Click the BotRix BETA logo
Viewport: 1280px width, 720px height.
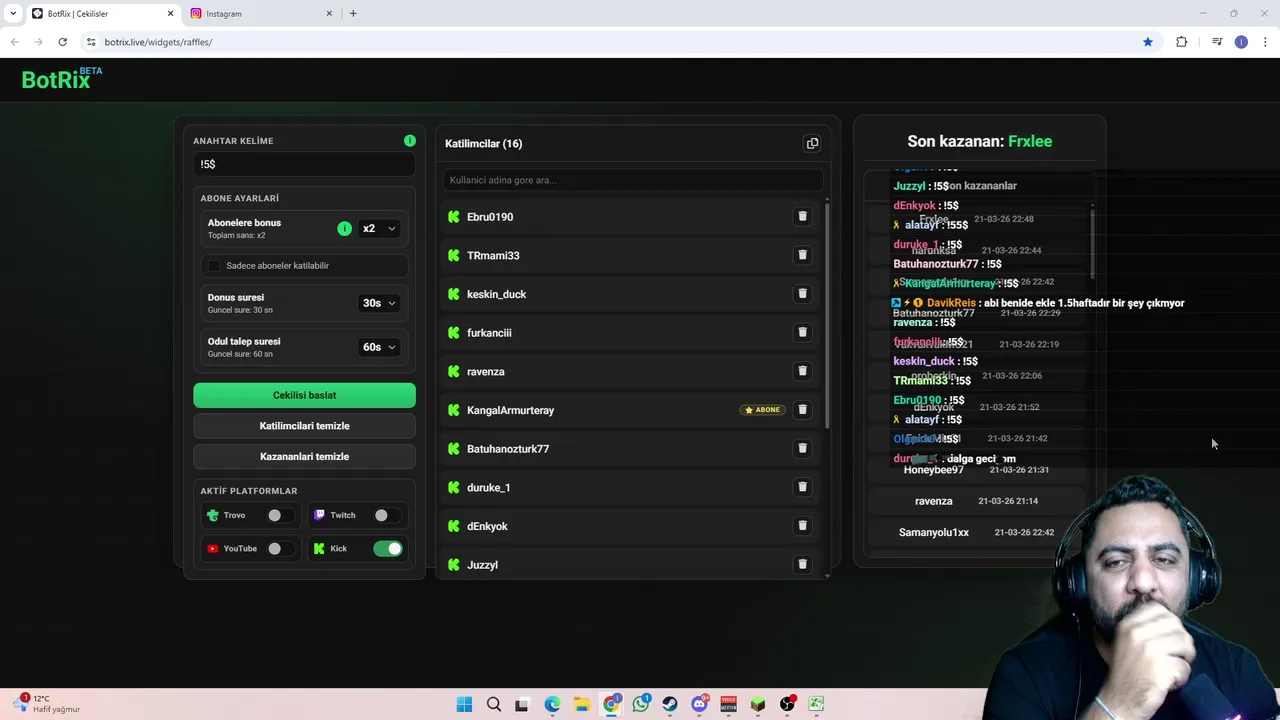point(61,79)
